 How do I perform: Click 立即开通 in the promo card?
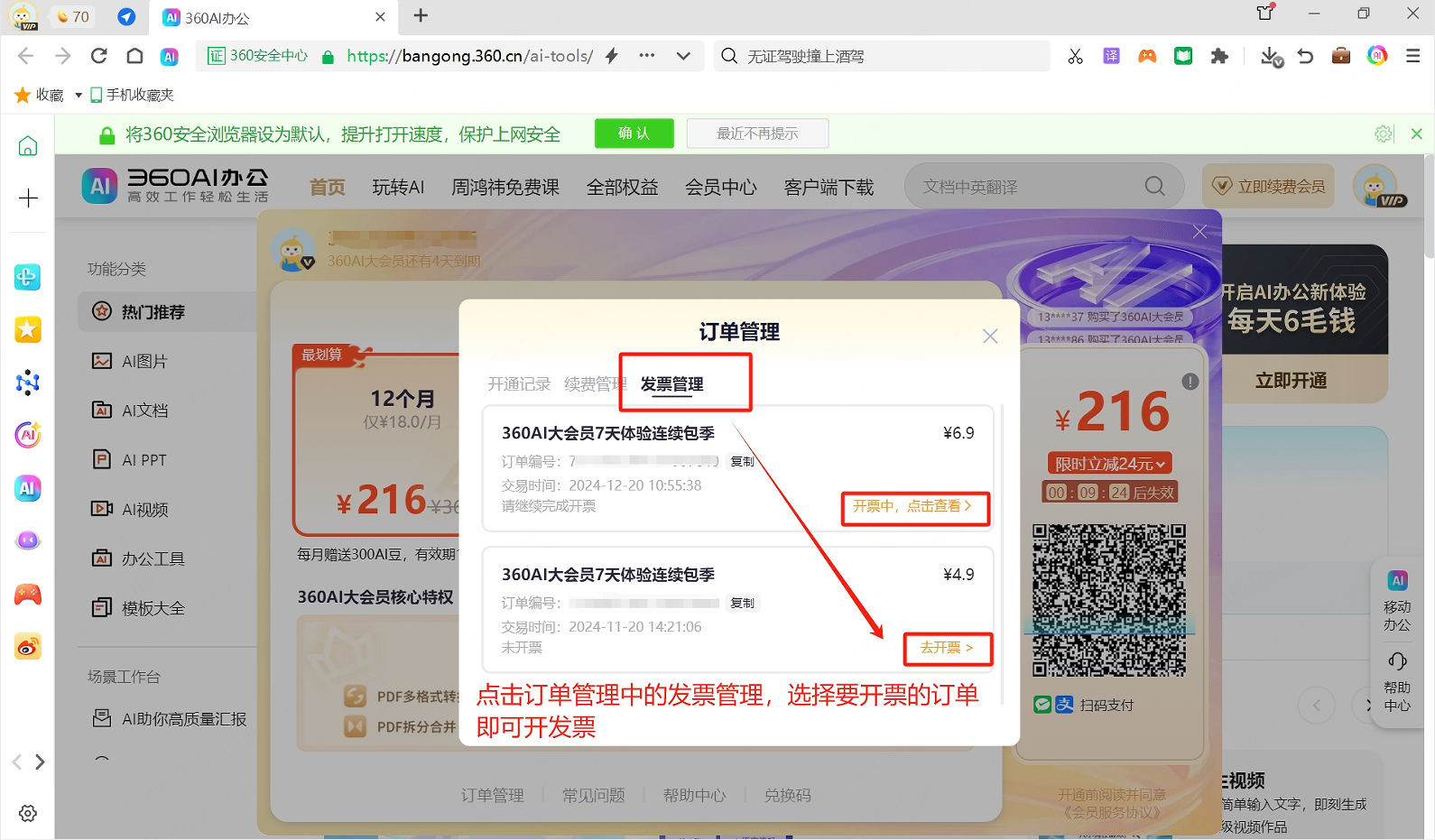click(x=1291, y=381)
